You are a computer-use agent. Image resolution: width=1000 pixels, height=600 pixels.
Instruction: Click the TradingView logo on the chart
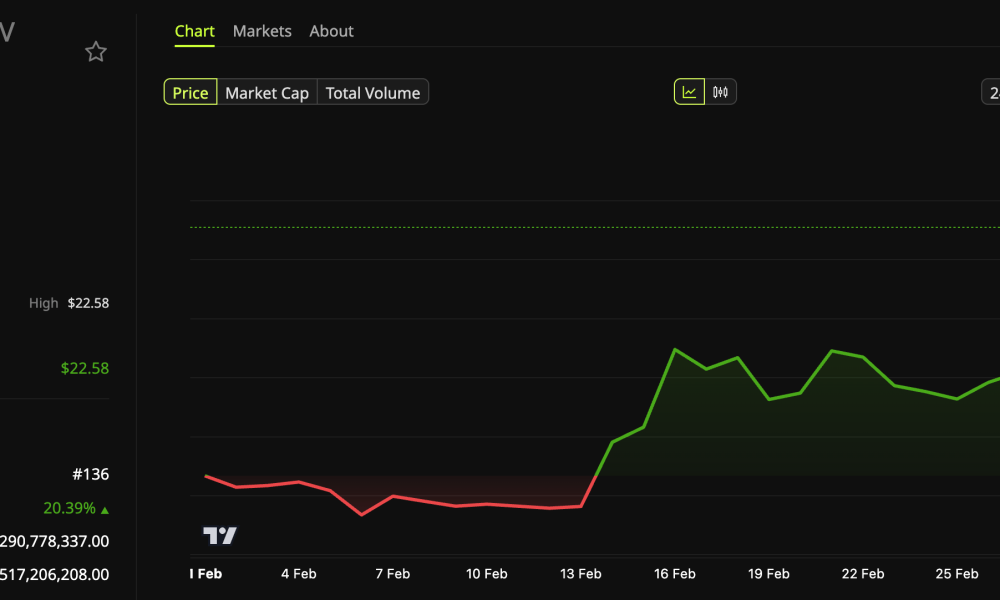(219, 535)
